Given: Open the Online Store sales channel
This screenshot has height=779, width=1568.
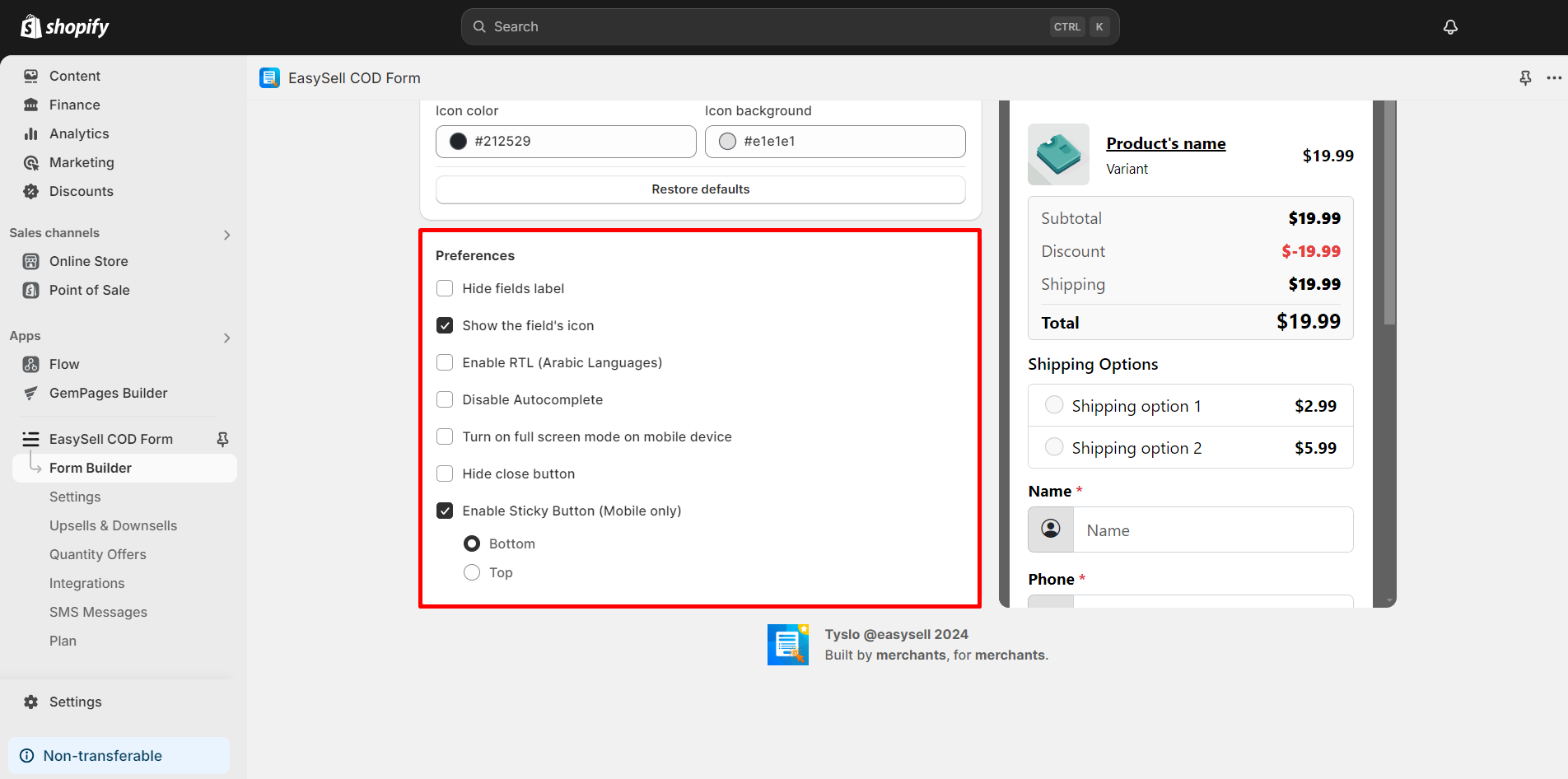Looking at the screenshot, I should [x=88, y=261].
